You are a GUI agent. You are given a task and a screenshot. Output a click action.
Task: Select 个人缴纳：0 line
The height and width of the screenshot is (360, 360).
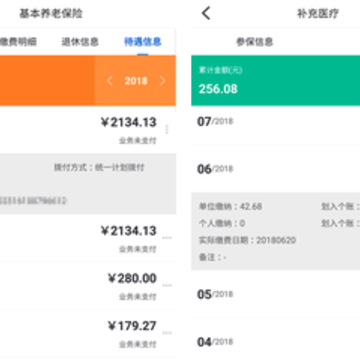[x=222, y=223]
